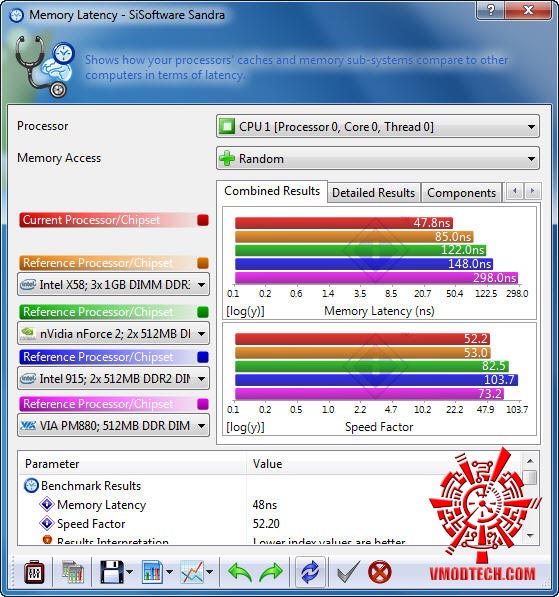Click the results list scroll up arrow
Viewport: 559px width, 597px height.
coord(530,461)
